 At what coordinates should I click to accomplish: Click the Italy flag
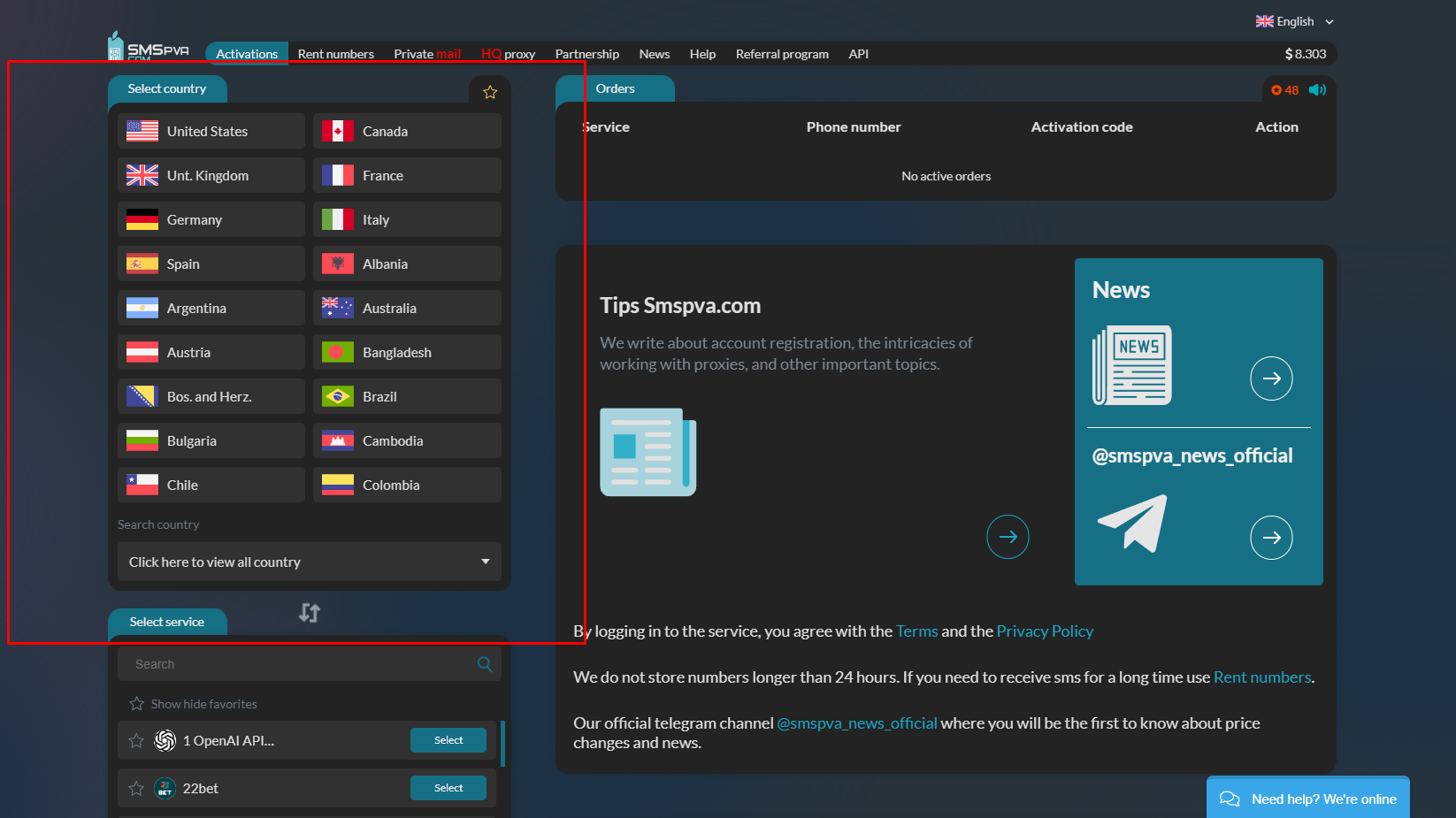click(x=338, y=219)
